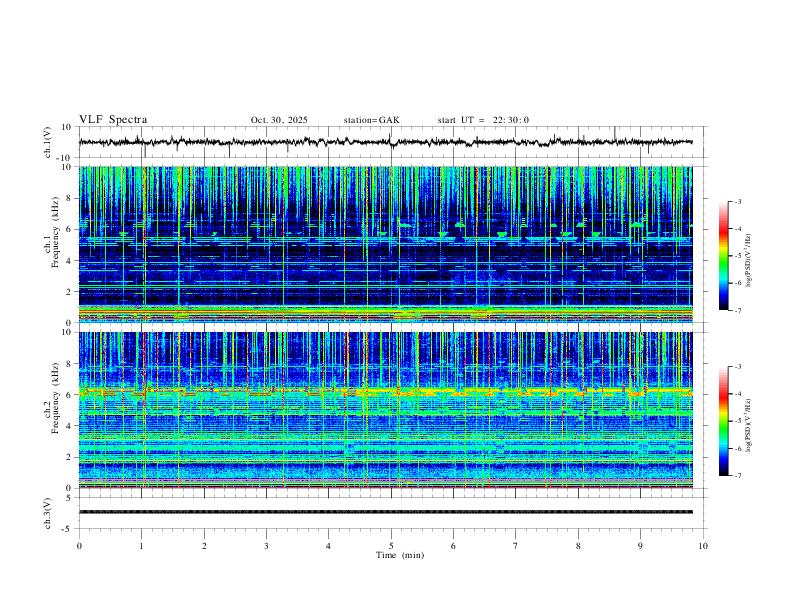Image resolution: width=792 pixels, height=612 pixels.
Task: Click the log(PSD) label beside ch.2 color bar
Action: tap(749, 425)
